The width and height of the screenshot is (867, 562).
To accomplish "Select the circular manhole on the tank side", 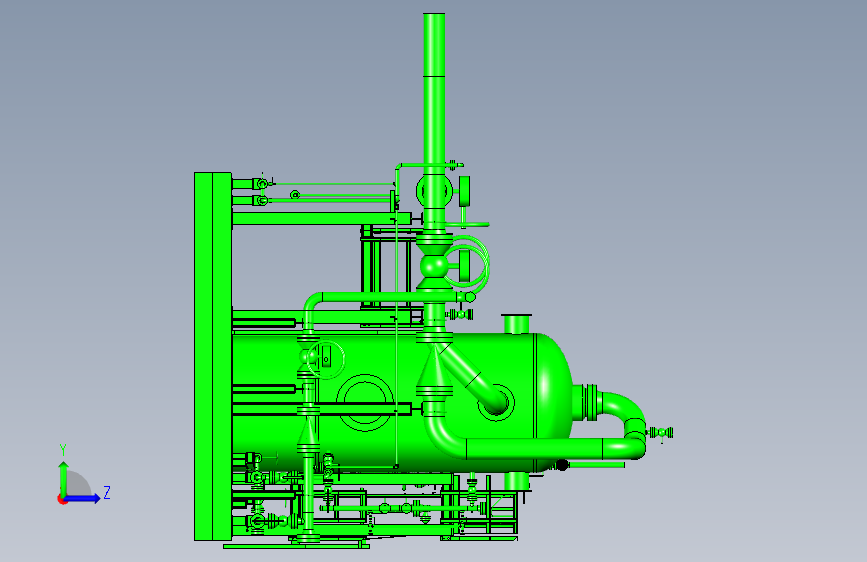I will [x=364, y=403].
